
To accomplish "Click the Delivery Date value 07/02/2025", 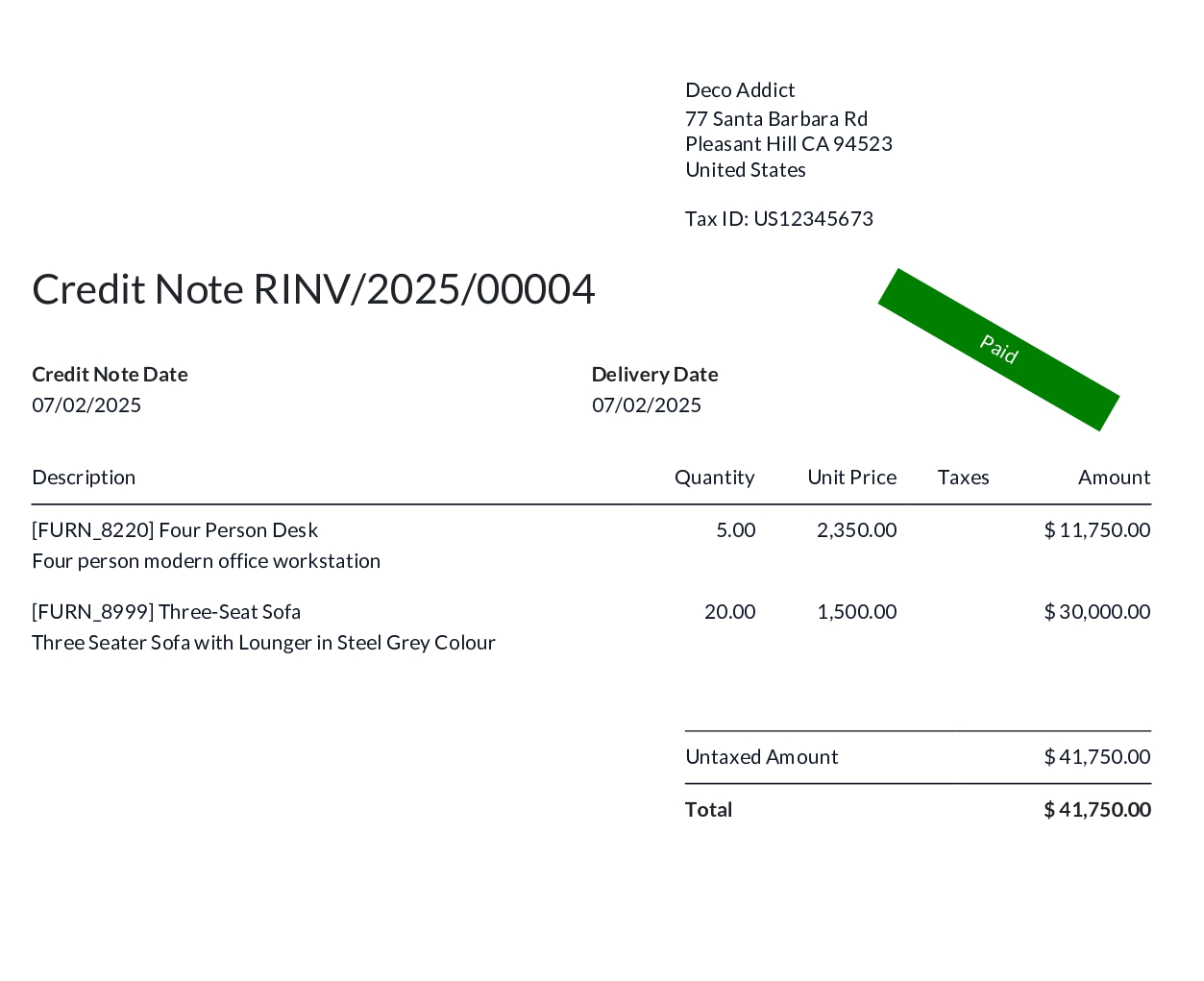I will point(647,405).
